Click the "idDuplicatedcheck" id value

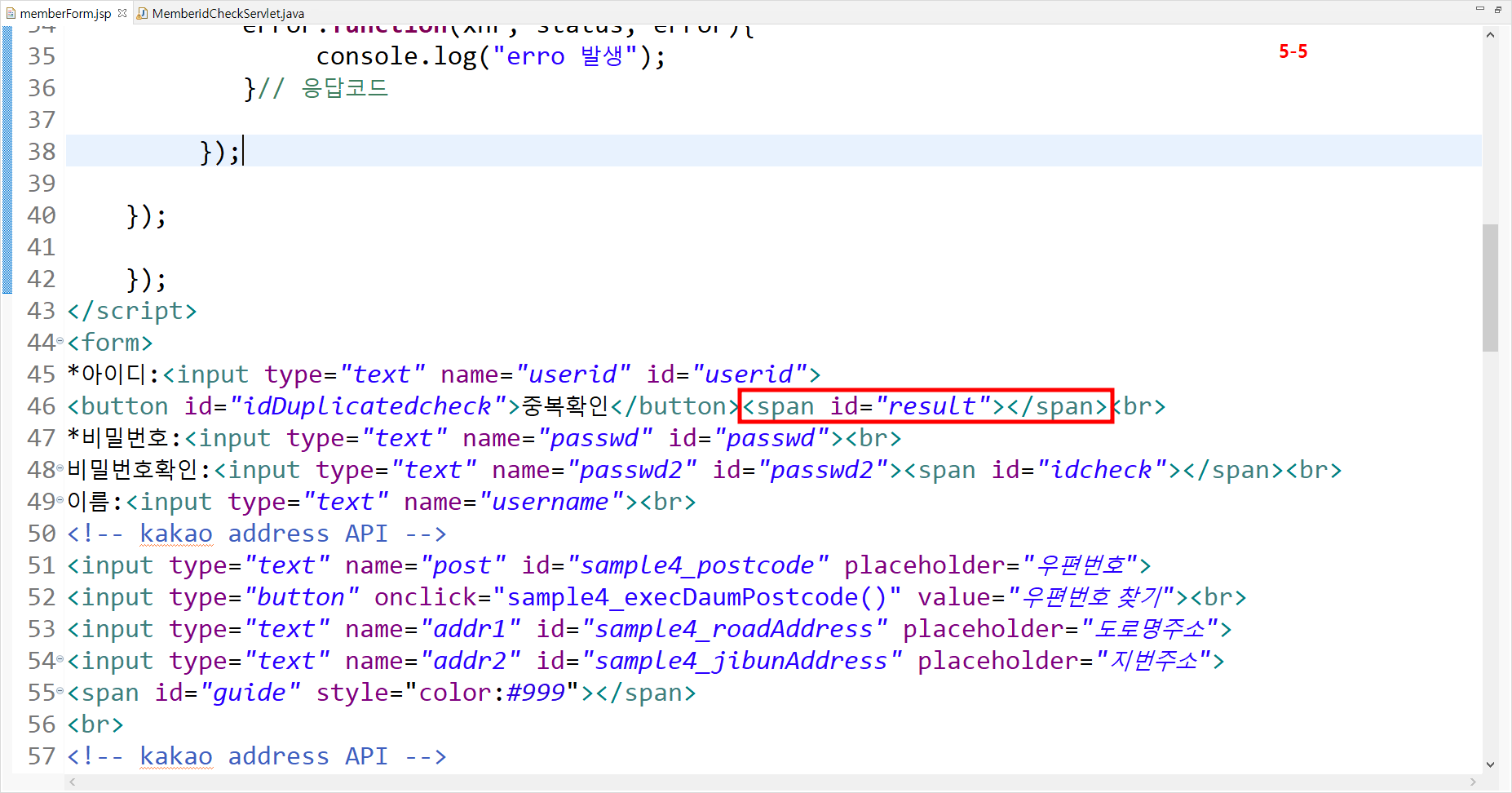point(369,406)
